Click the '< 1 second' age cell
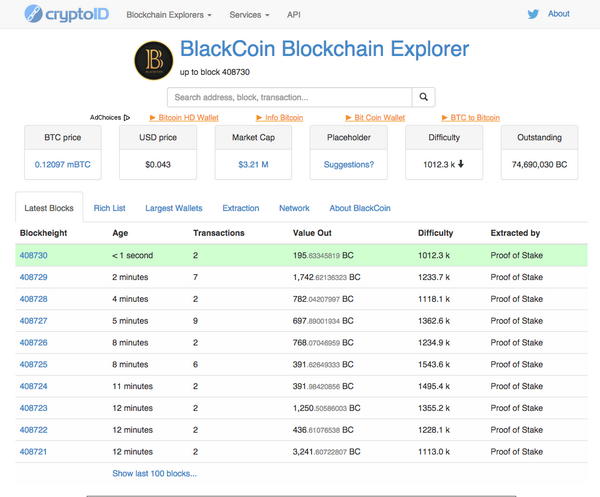The width and height of the screenshot is (600, 497). [132, 255]
